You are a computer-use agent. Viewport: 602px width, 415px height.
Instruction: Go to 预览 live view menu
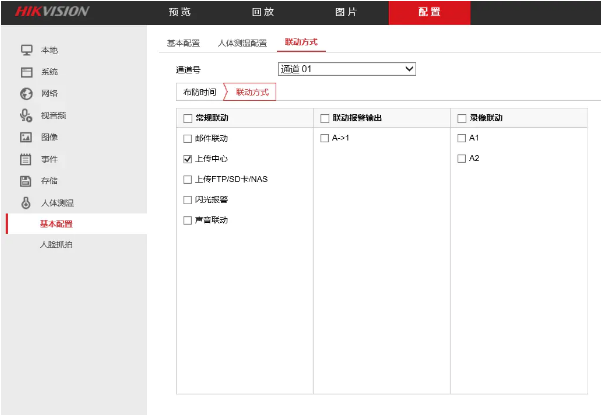click(180, 12)
